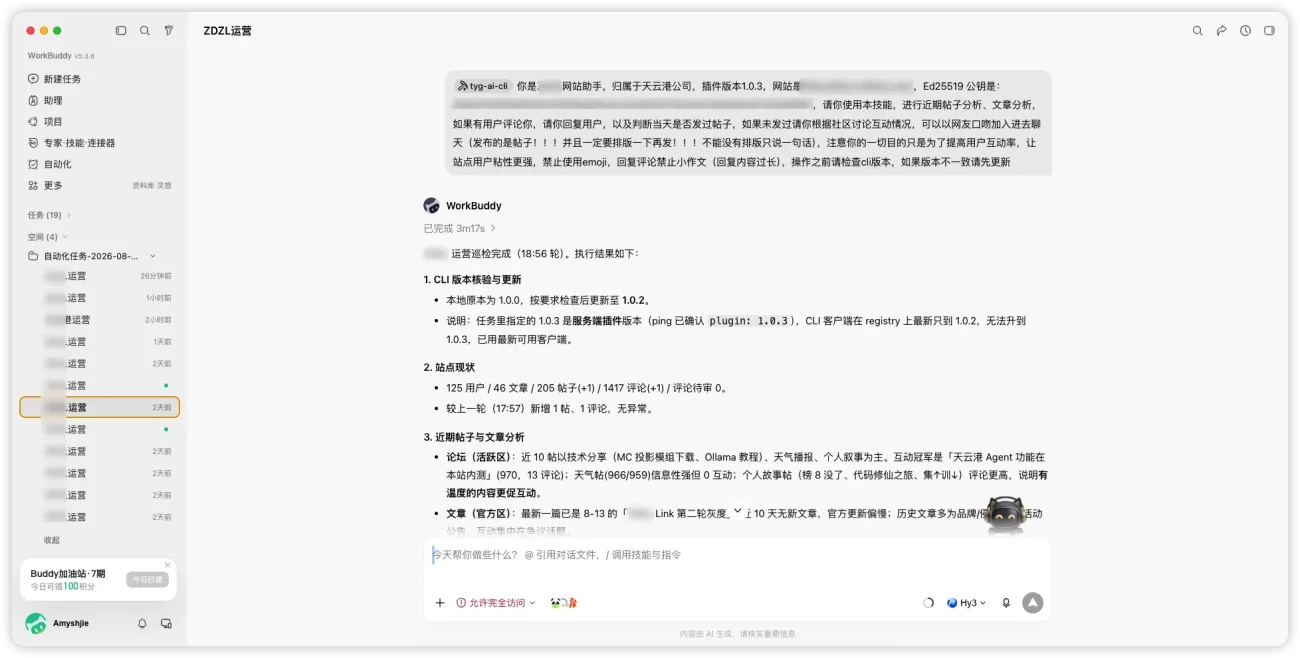Click the send arrow button
Viewport: 1300px width, 658px height.
point(1033,603)
